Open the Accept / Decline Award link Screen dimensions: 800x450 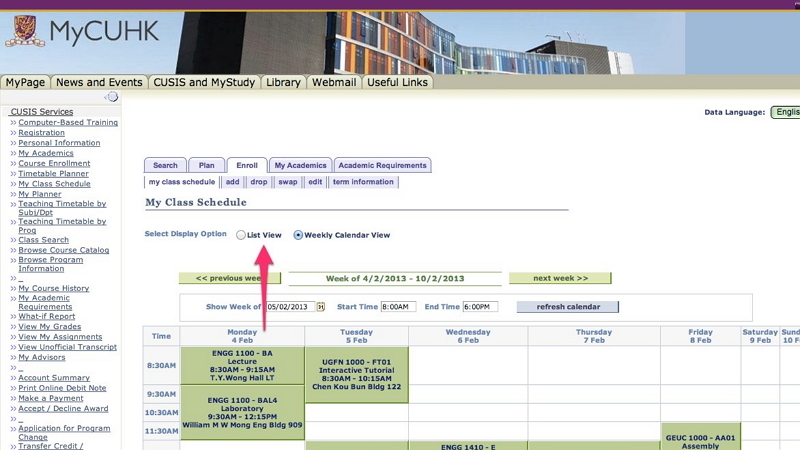point(63,408)
